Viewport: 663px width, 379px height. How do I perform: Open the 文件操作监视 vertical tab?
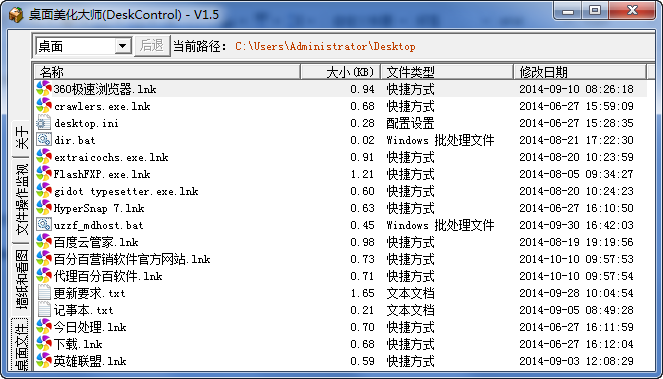coord(21,200)
